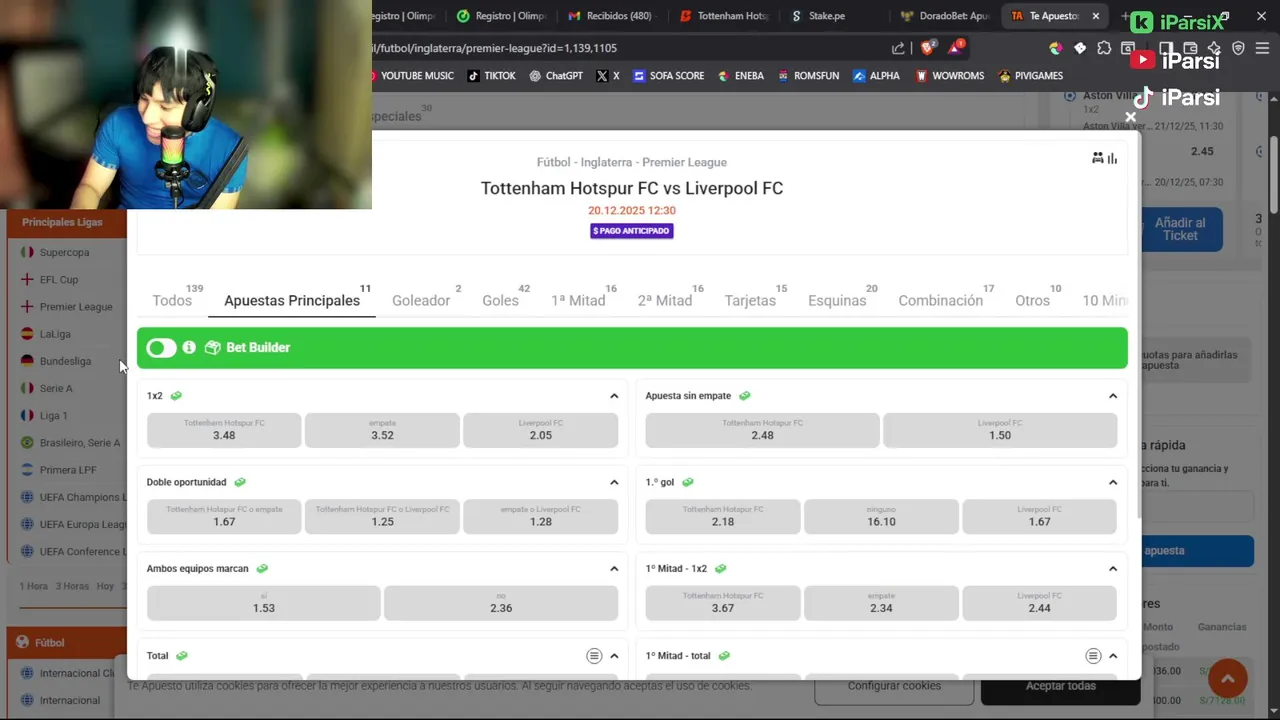Viewport: 1280px width, 720px height.
Task: Click the share page icon in address bar
Action: [898, 48]
